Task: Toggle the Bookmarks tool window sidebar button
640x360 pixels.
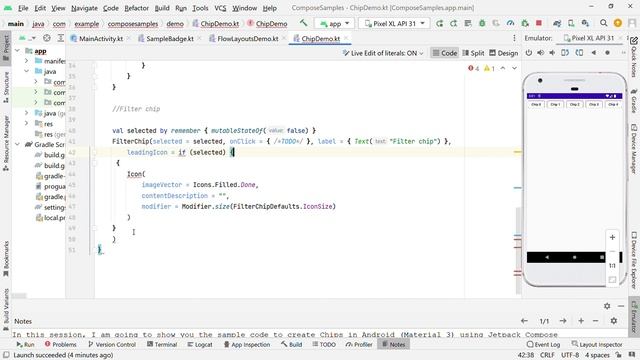Action: point(6,259)
